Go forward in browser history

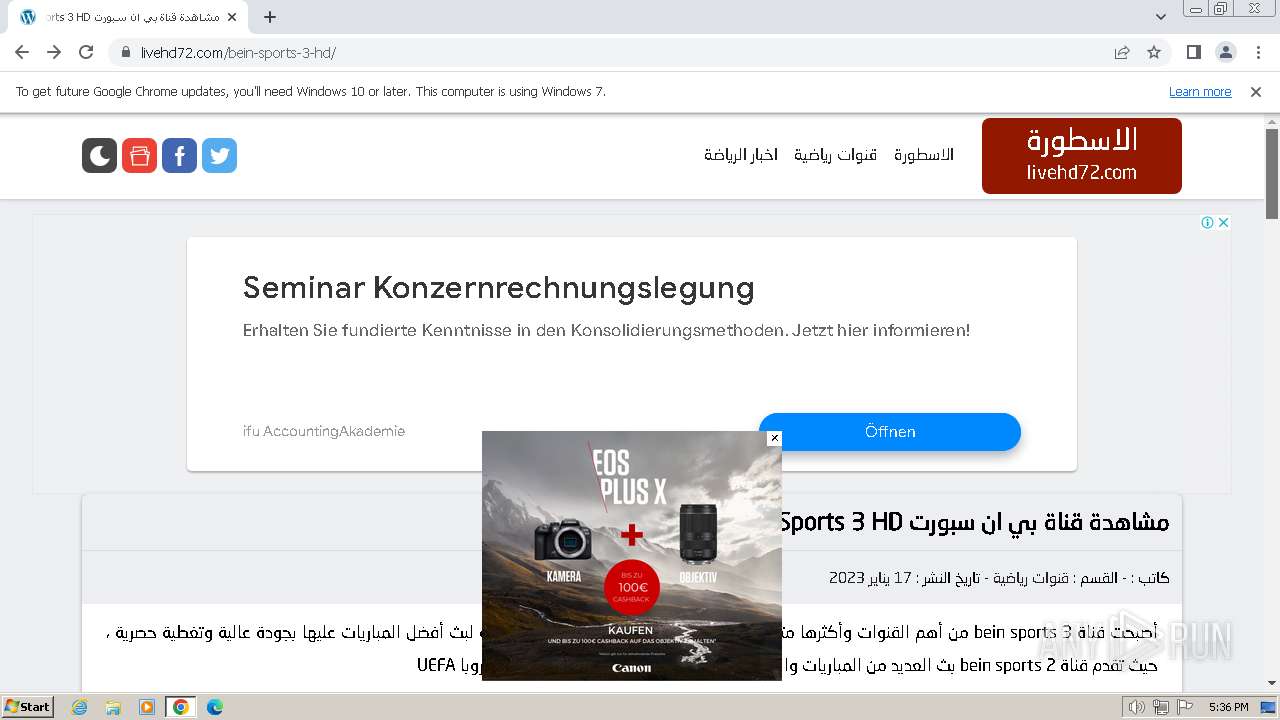[x=54, y=52]
